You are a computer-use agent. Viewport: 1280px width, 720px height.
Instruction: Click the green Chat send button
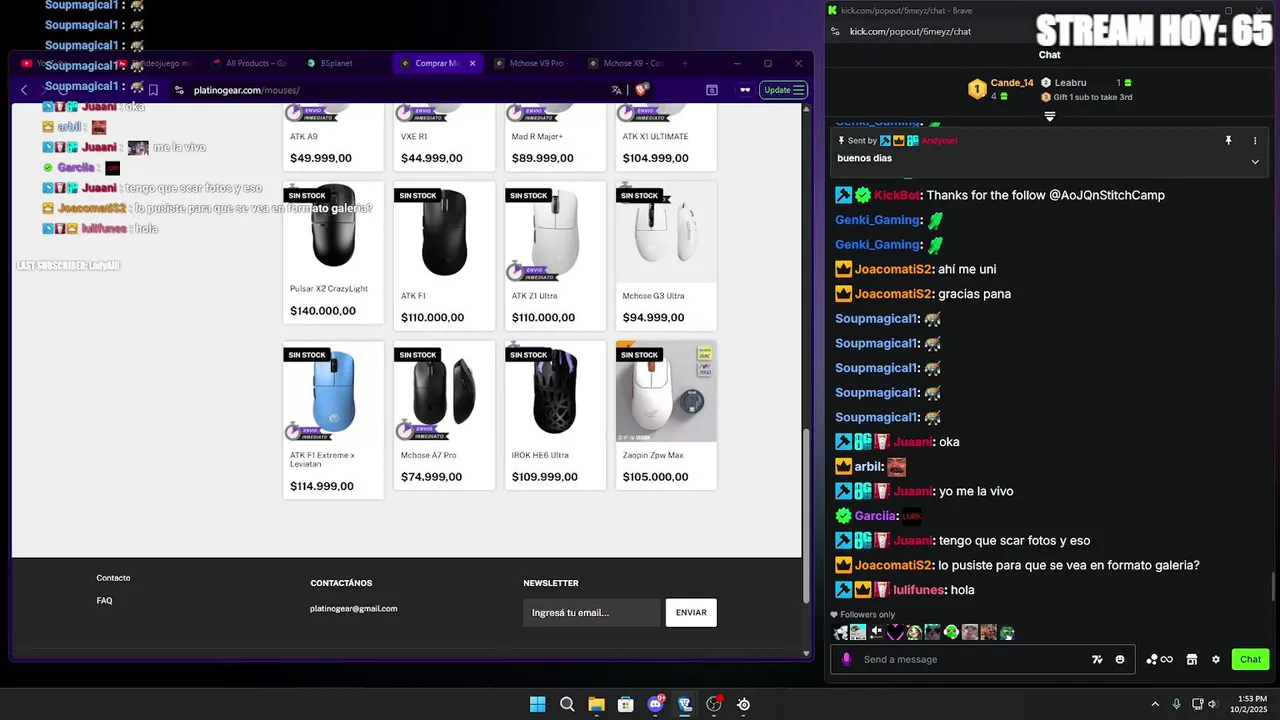tap(1251, 659)
